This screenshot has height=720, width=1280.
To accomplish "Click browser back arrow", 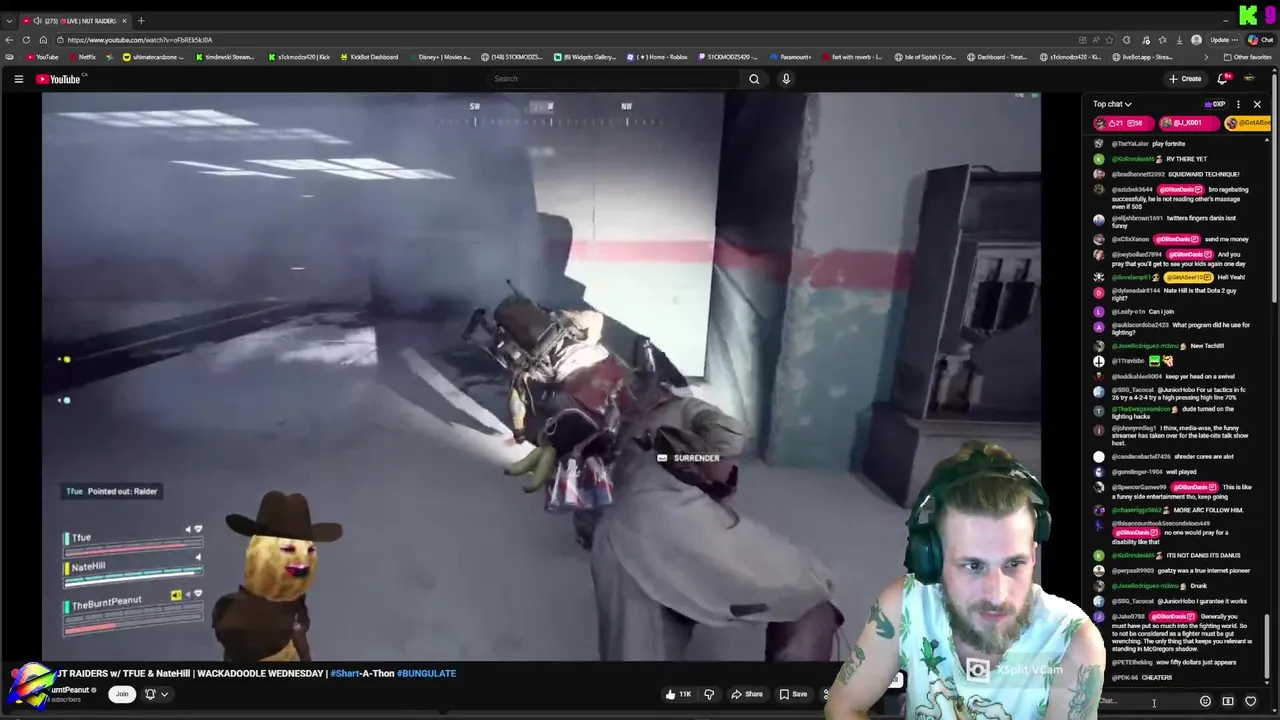I will tap(9, 40).
